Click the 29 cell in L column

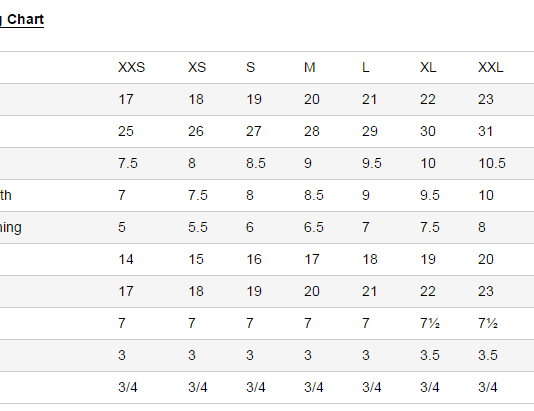[x=370, y=131]
